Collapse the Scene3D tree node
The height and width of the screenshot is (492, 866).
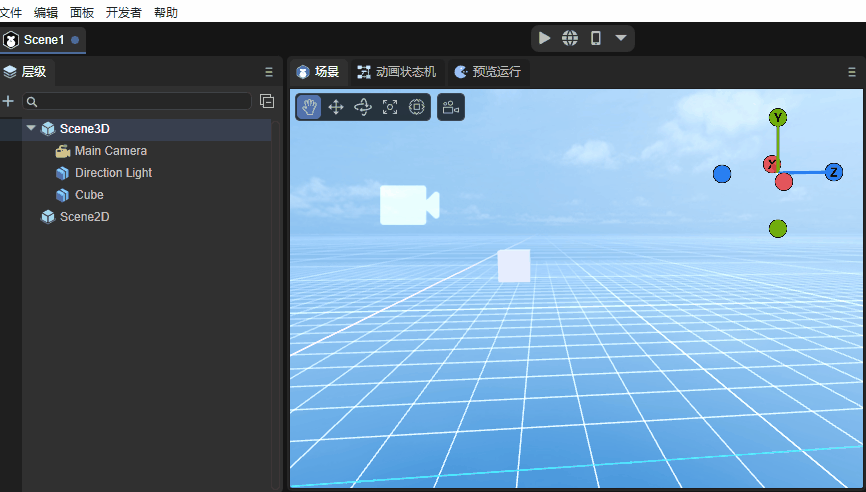pyautogui.click(x=31, y=128)
